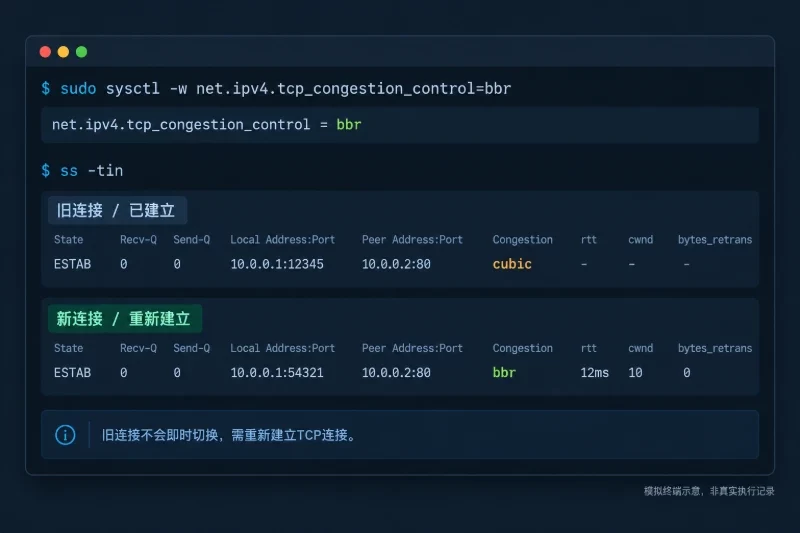Click ESTAB state in new connection row
The height and width of the screenshot is (533, 800).
point(72,373)
